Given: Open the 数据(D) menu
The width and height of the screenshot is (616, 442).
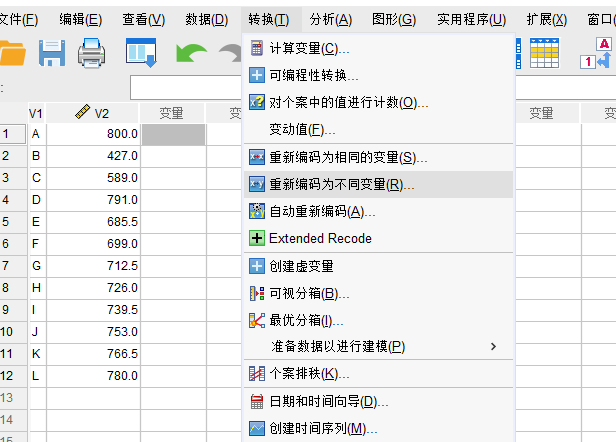Looking at the screenshot, I should pyautogui.click(x=207, y=19).
